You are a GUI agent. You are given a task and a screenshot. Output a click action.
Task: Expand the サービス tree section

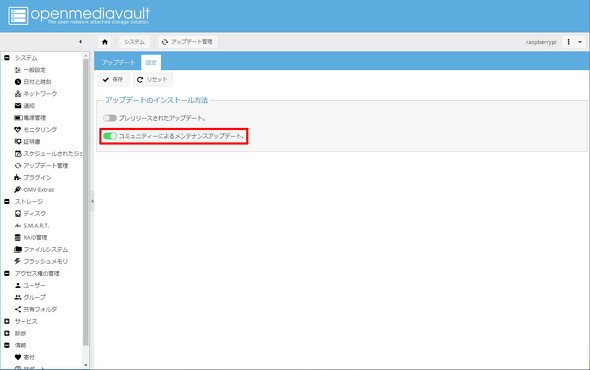tap(7, 321)
